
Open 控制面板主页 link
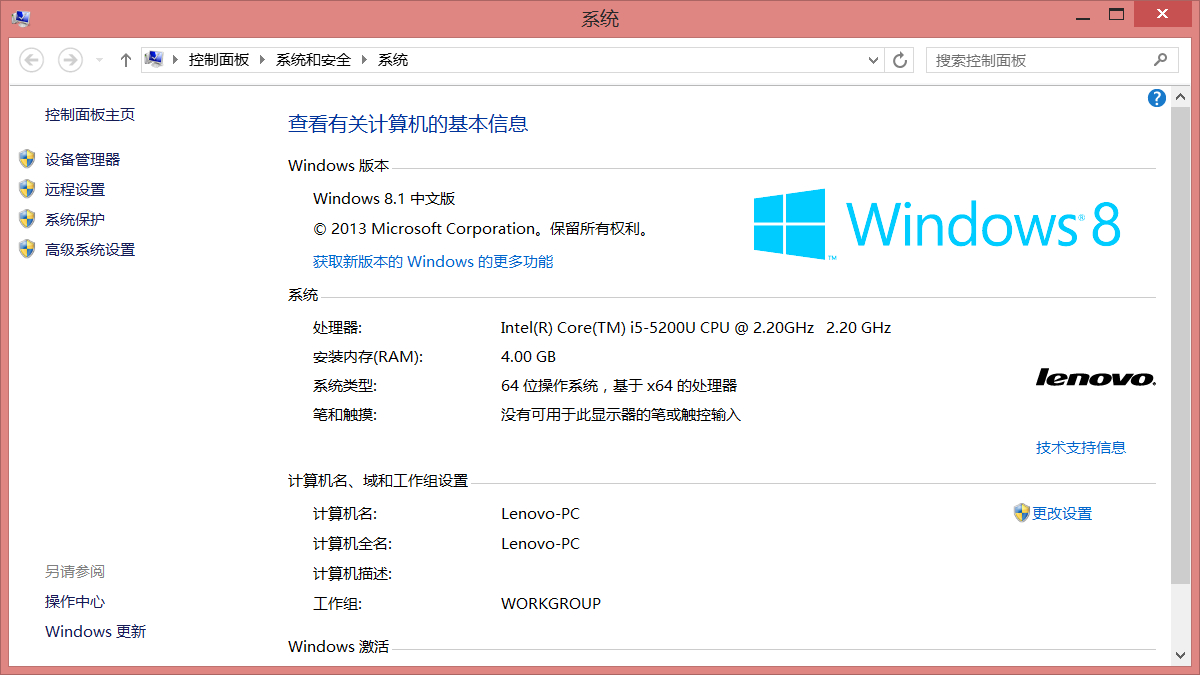tap(90, 115)
